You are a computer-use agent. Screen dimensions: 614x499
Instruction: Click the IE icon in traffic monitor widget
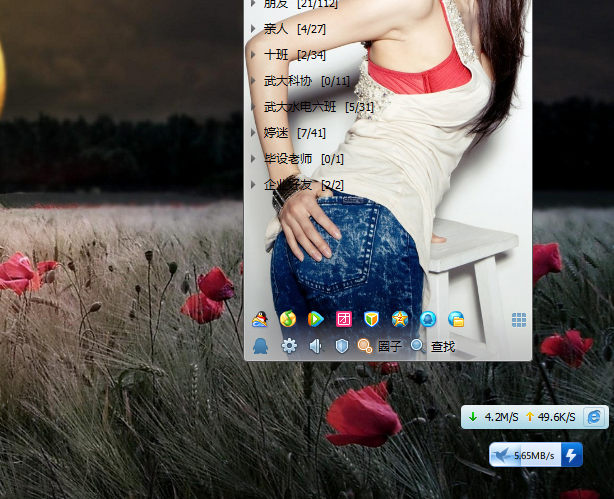(594, 417)
